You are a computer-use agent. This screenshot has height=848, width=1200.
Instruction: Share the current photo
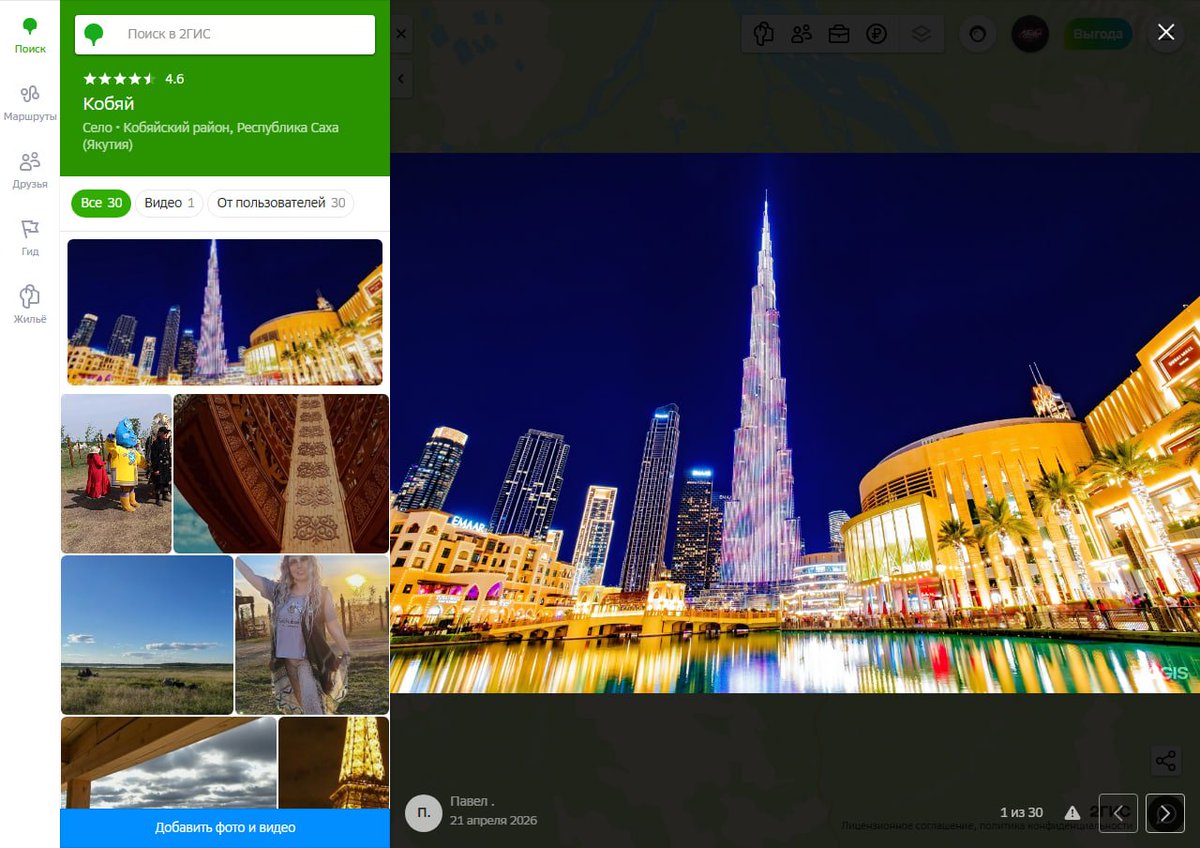click(x=1165, y=761)
